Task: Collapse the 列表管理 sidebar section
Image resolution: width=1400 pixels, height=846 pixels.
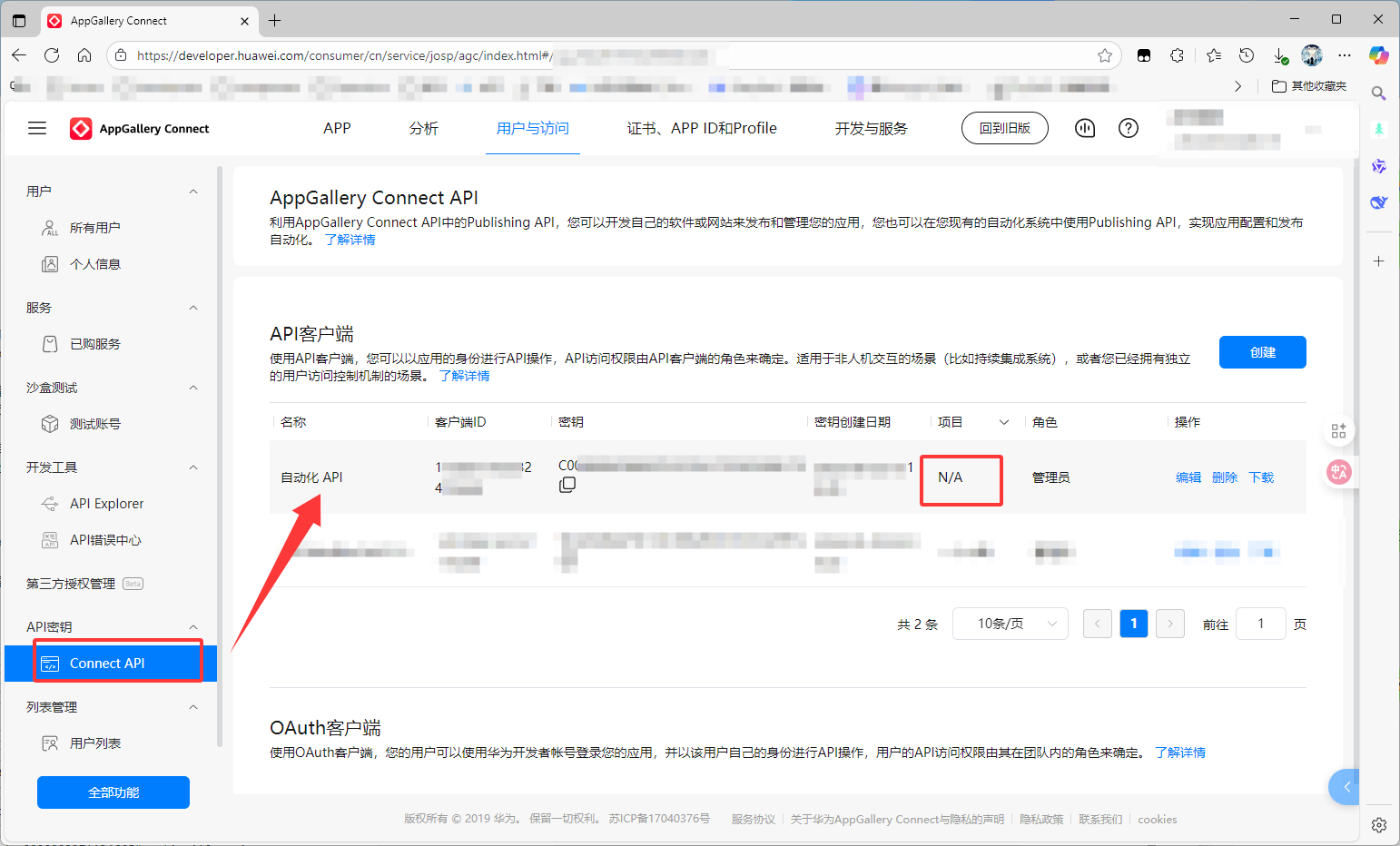Action: point(193,707)
